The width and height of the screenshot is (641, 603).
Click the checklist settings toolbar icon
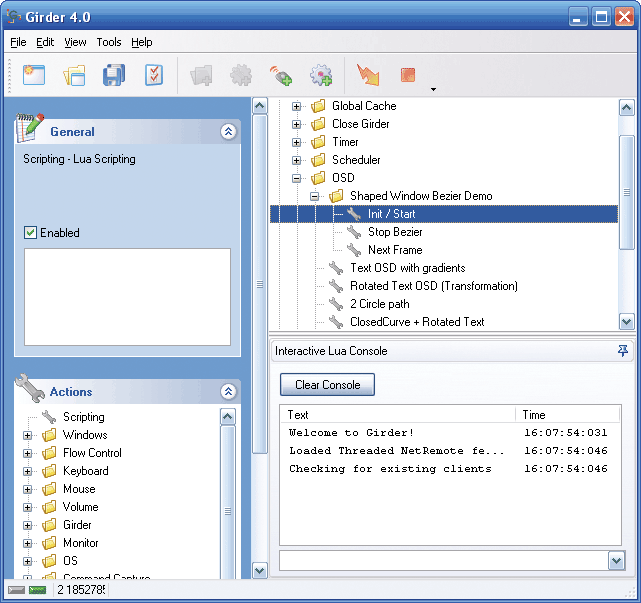(x=154, y=76)
